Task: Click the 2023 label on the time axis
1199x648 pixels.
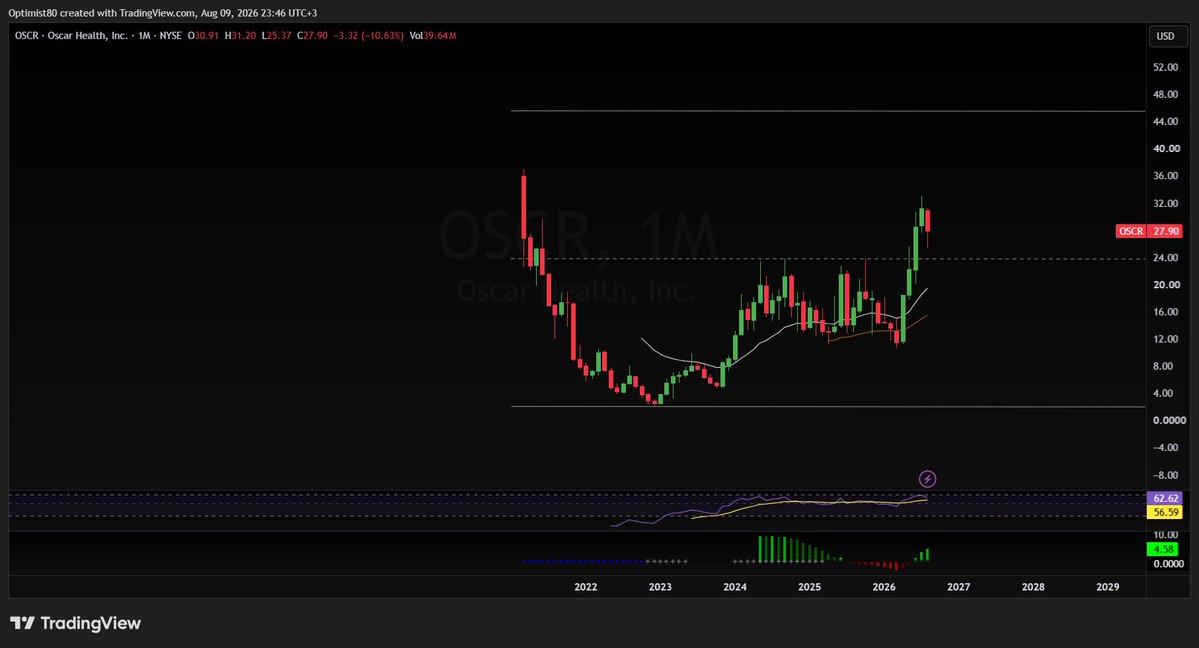Action: tap(660, 587)
